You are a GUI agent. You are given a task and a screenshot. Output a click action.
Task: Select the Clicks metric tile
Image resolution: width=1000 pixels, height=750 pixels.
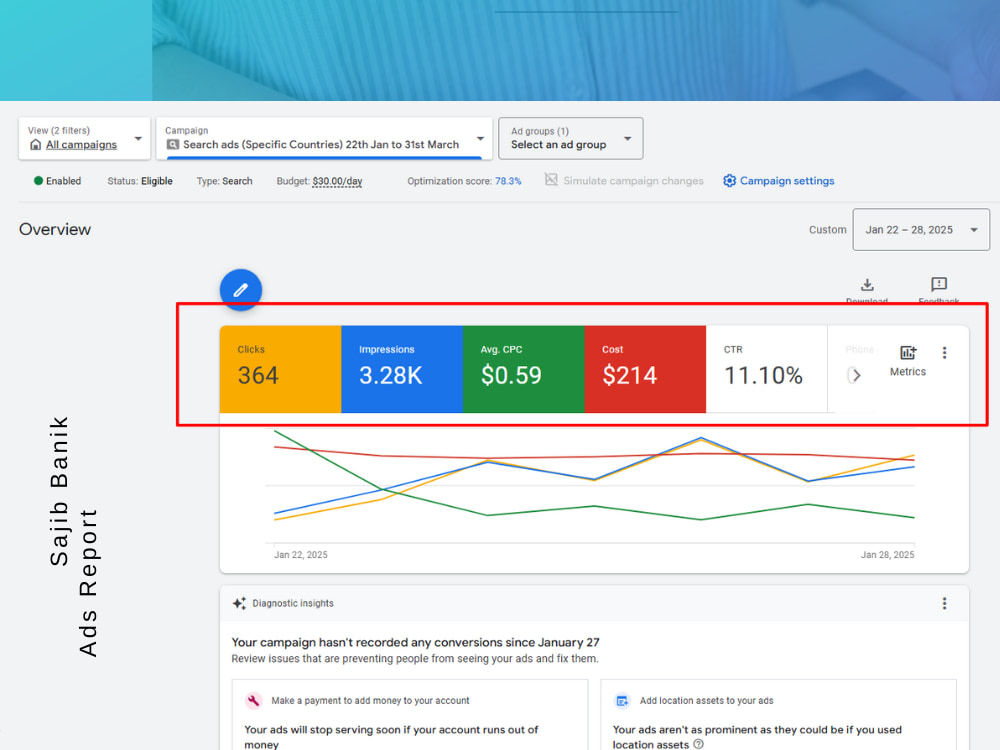[281, 369]
